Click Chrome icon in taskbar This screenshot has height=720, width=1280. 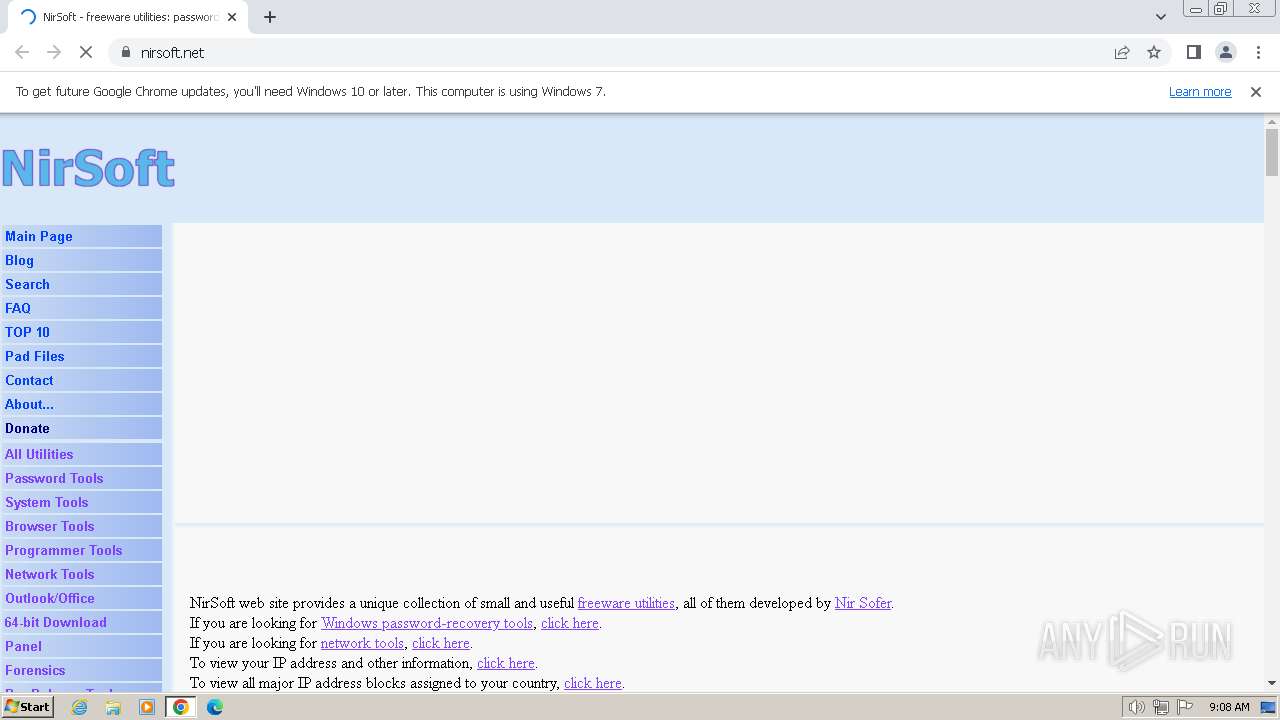tap(181, 707)
